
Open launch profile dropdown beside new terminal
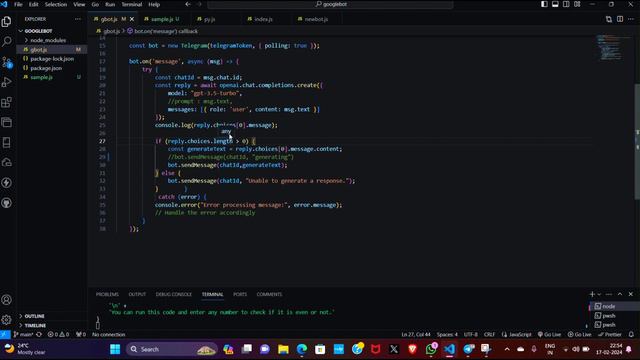click(x=599, y=294)
